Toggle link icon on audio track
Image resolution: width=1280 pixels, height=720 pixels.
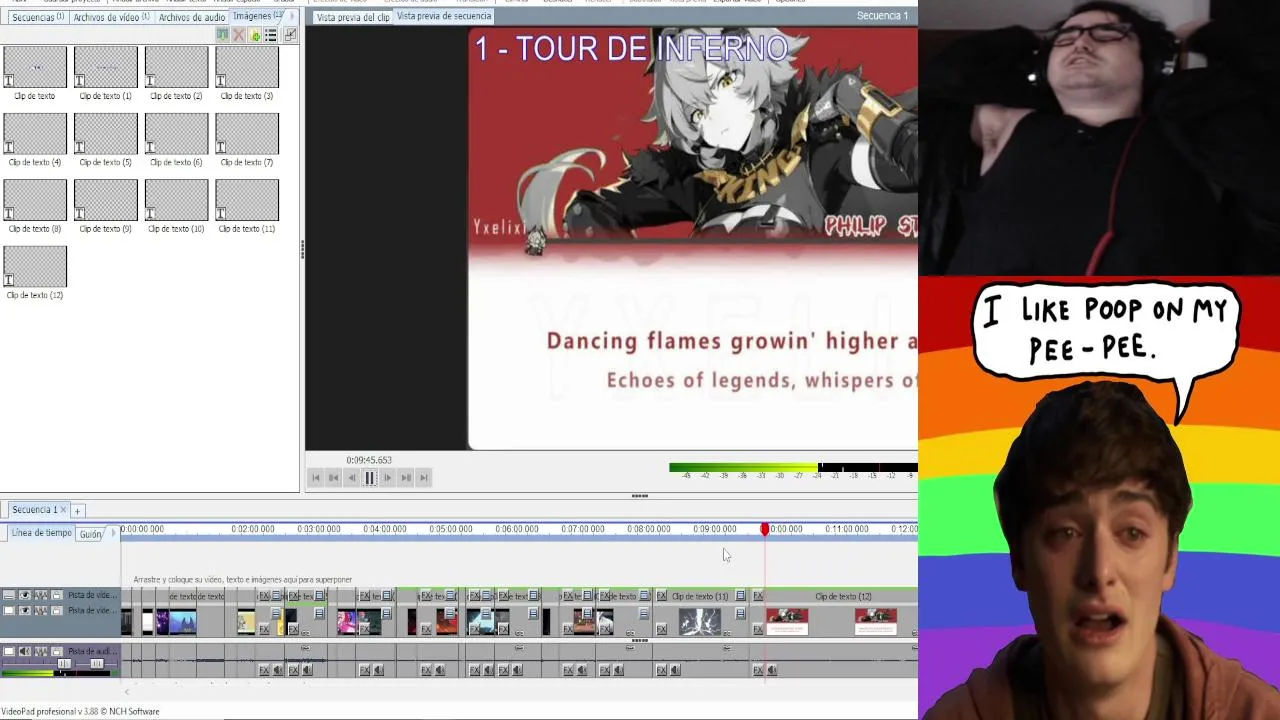point(41,651)
